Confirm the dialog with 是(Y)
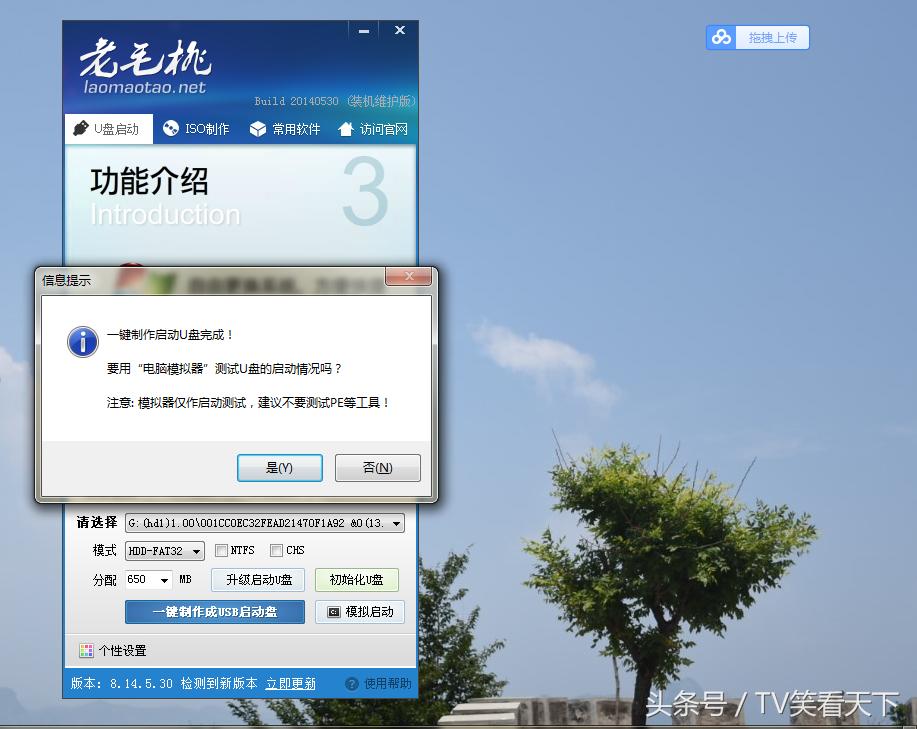The height and width of the screenshot is (729, 917). point(280,467)
